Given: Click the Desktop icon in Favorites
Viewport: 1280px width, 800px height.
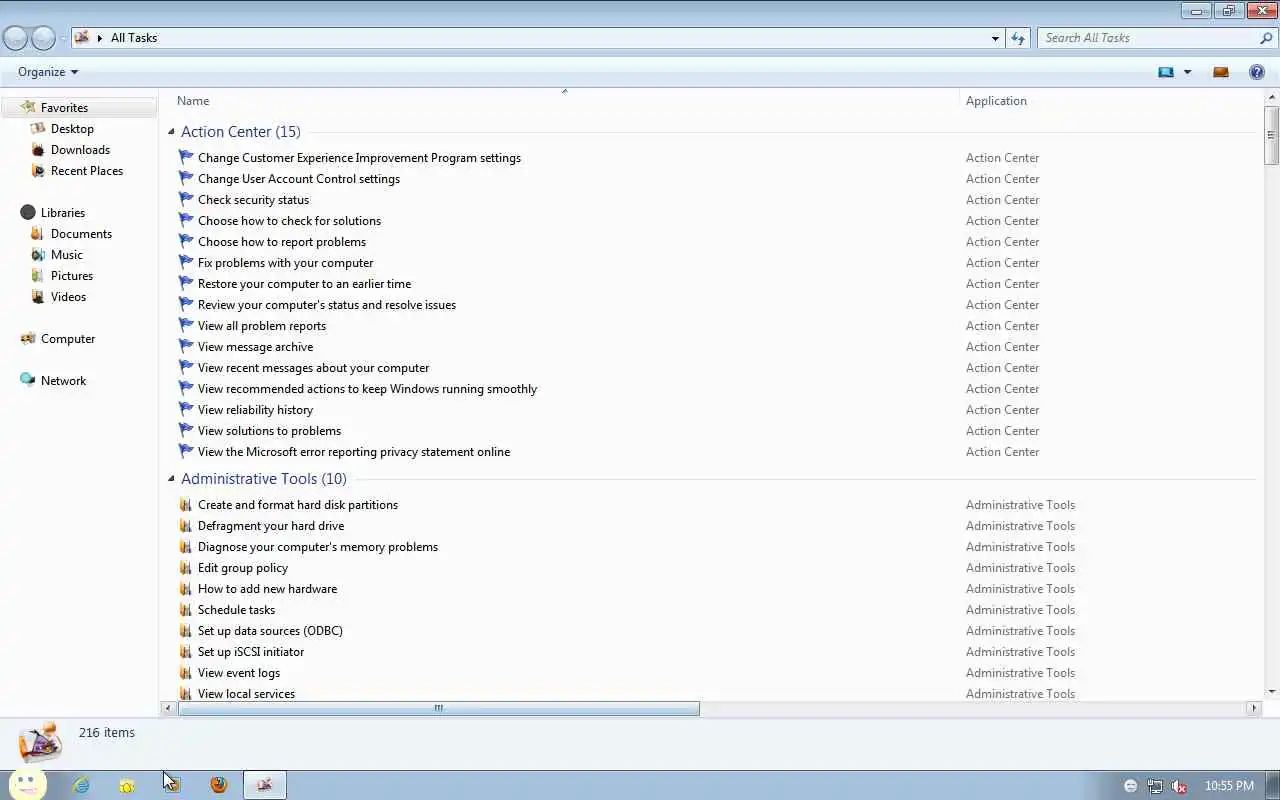Looking at the screenshot, I should [38, 128].
